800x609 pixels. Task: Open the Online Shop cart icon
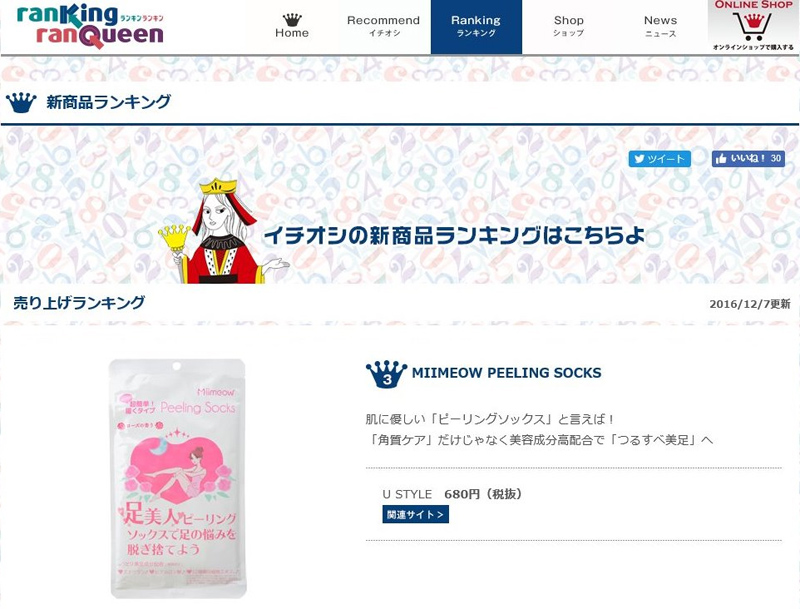pos(754,27)
